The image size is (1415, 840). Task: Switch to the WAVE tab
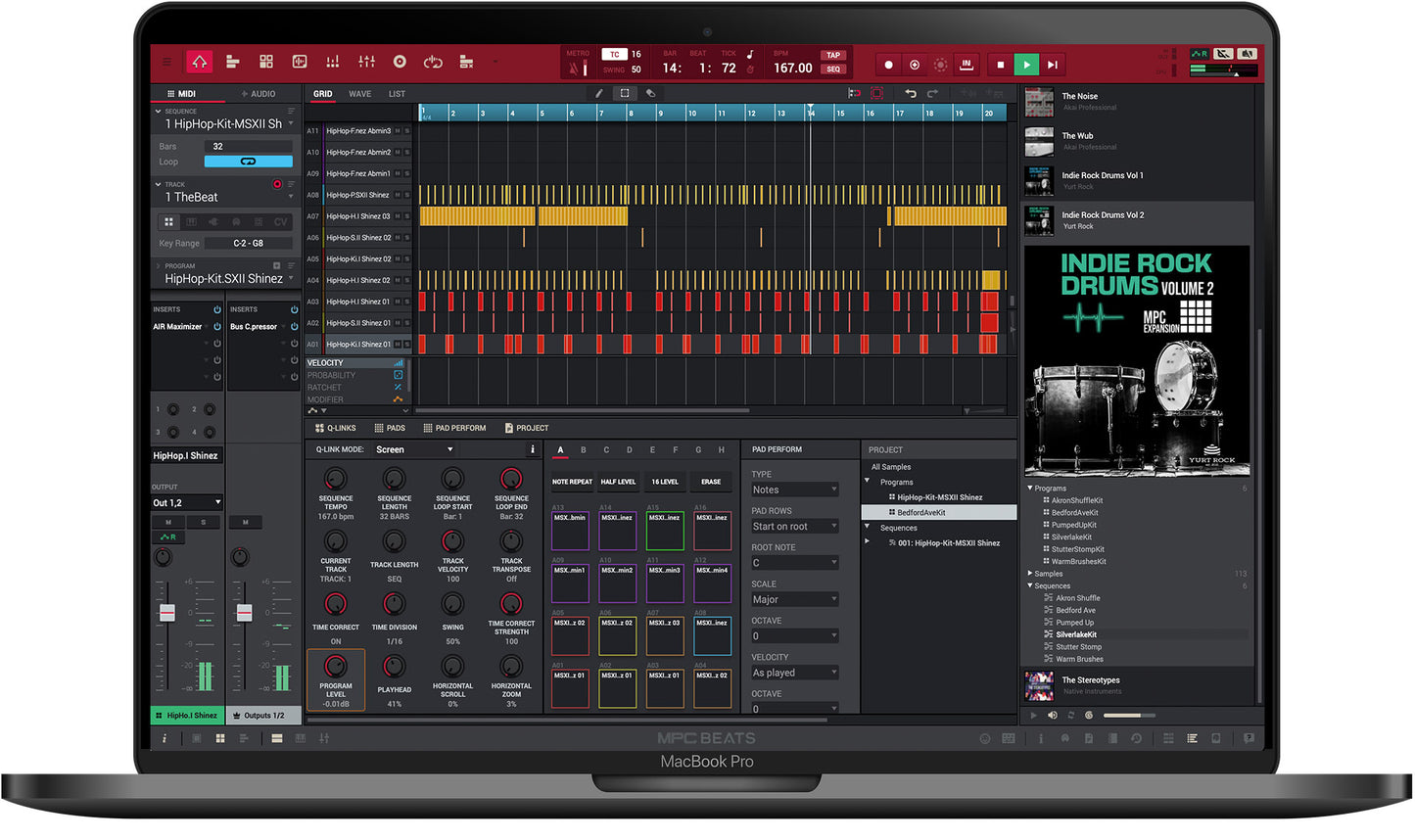359,94
